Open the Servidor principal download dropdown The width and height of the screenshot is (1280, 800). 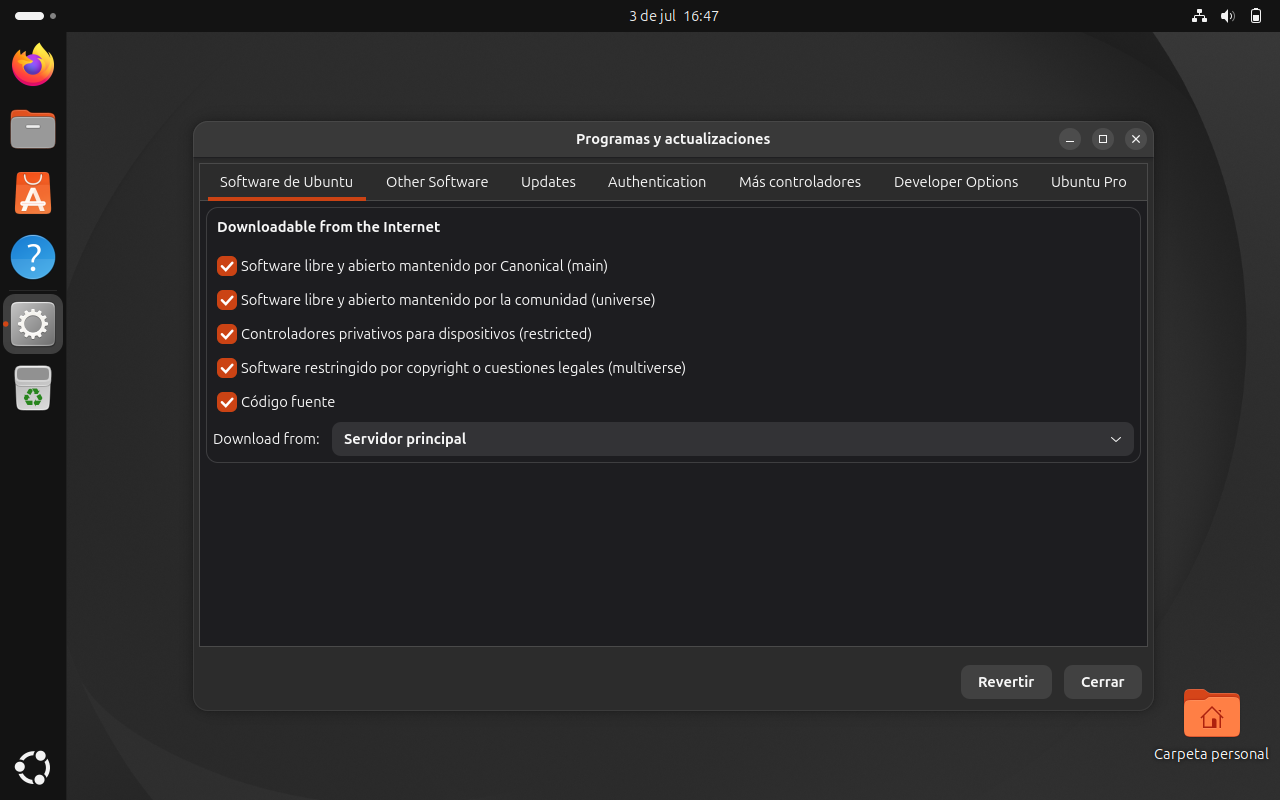pyautogui.click(x=732, y=439)
